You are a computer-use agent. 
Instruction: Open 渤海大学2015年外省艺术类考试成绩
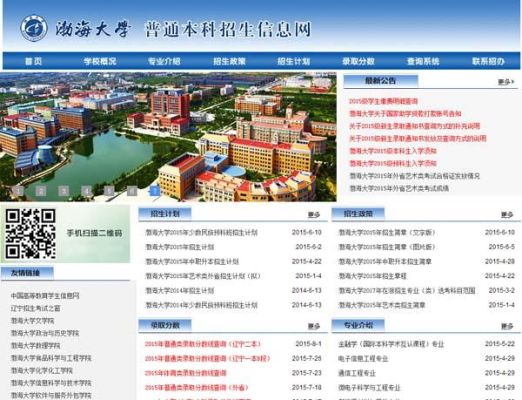pyautogui.click(x=399, y=188)
